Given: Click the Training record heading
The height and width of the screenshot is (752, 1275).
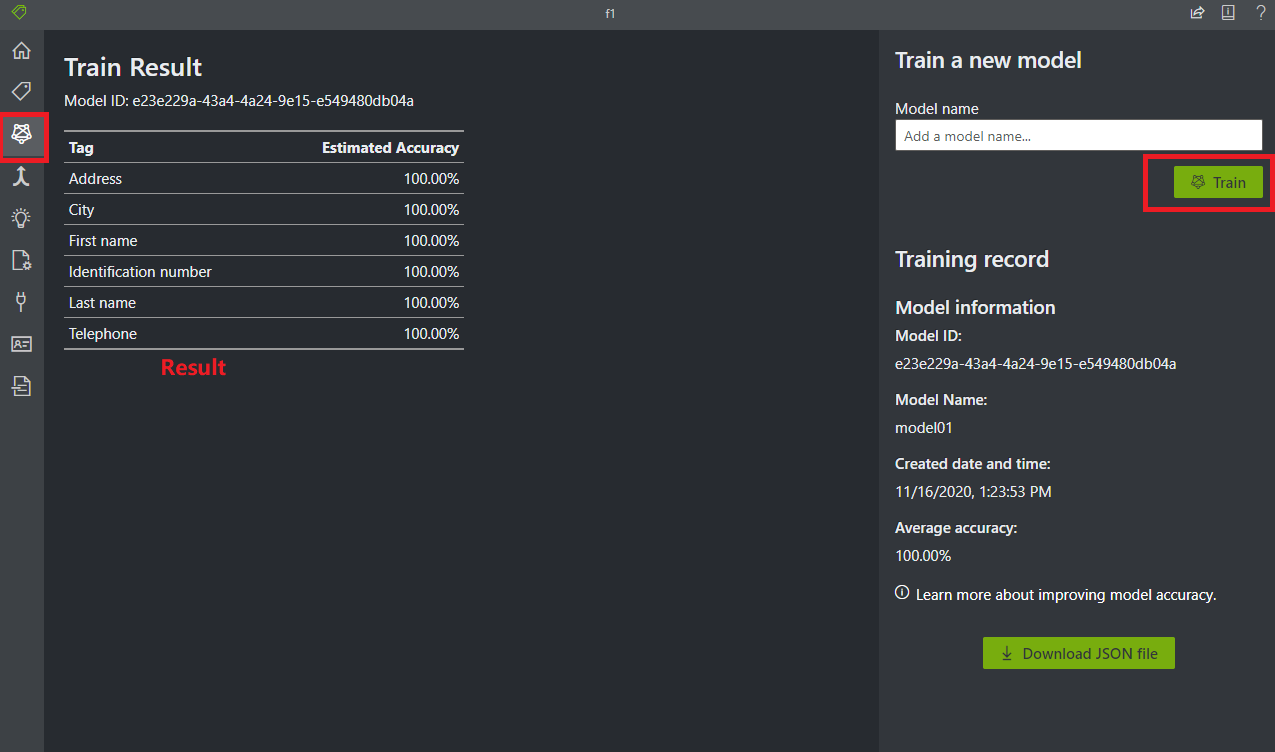Looking at the screenshot, I should tap(972, 259).
